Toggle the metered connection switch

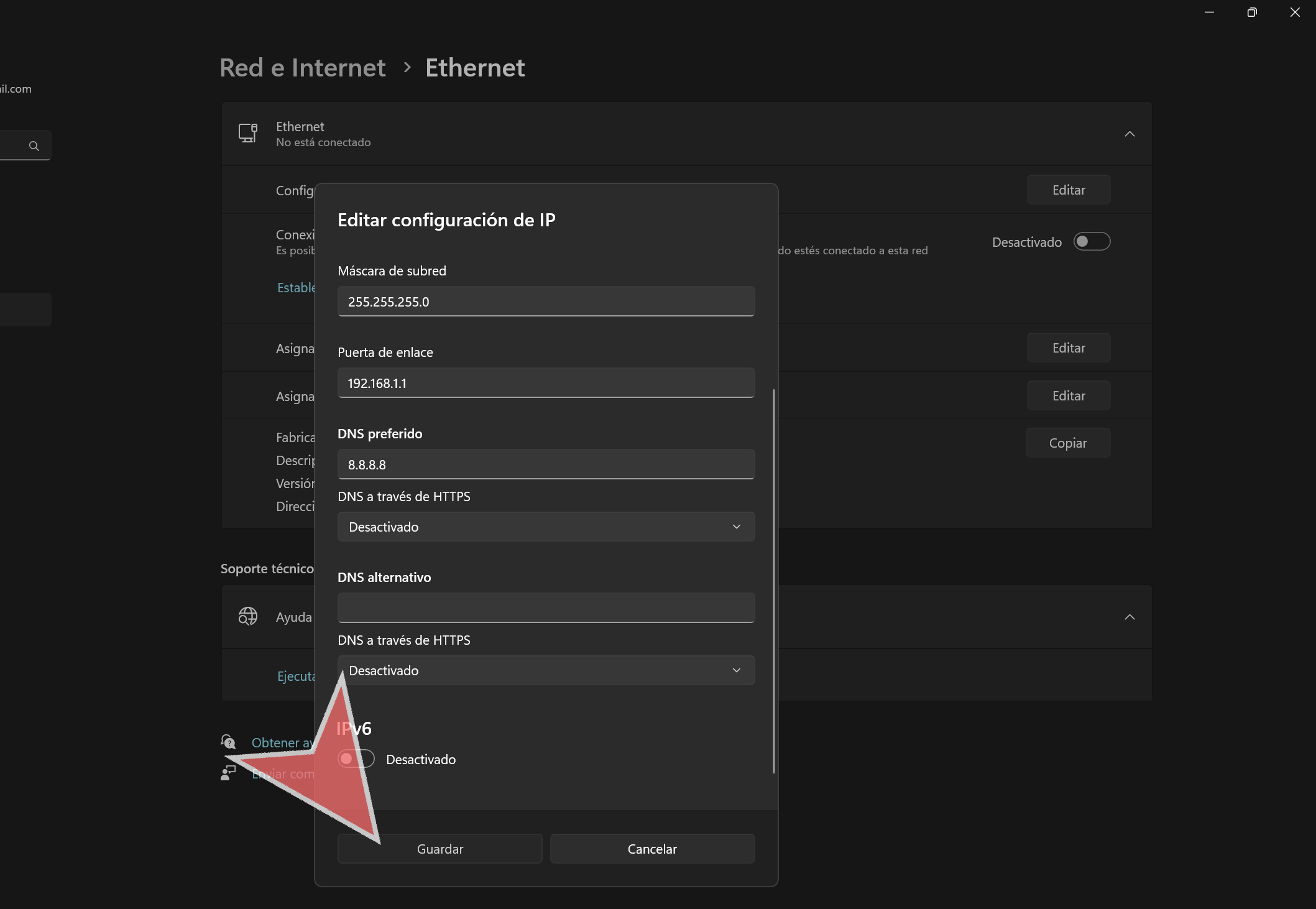point(1092,241)
